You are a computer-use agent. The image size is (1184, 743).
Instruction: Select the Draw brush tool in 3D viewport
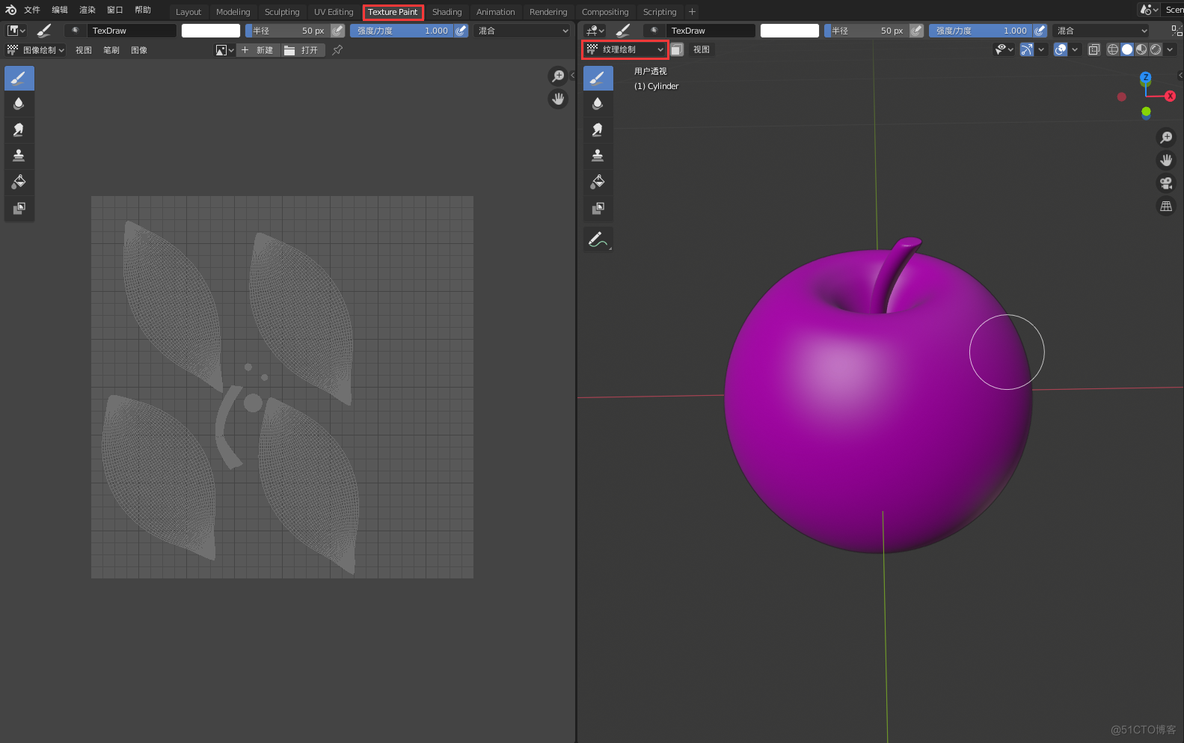coord(597,78)
